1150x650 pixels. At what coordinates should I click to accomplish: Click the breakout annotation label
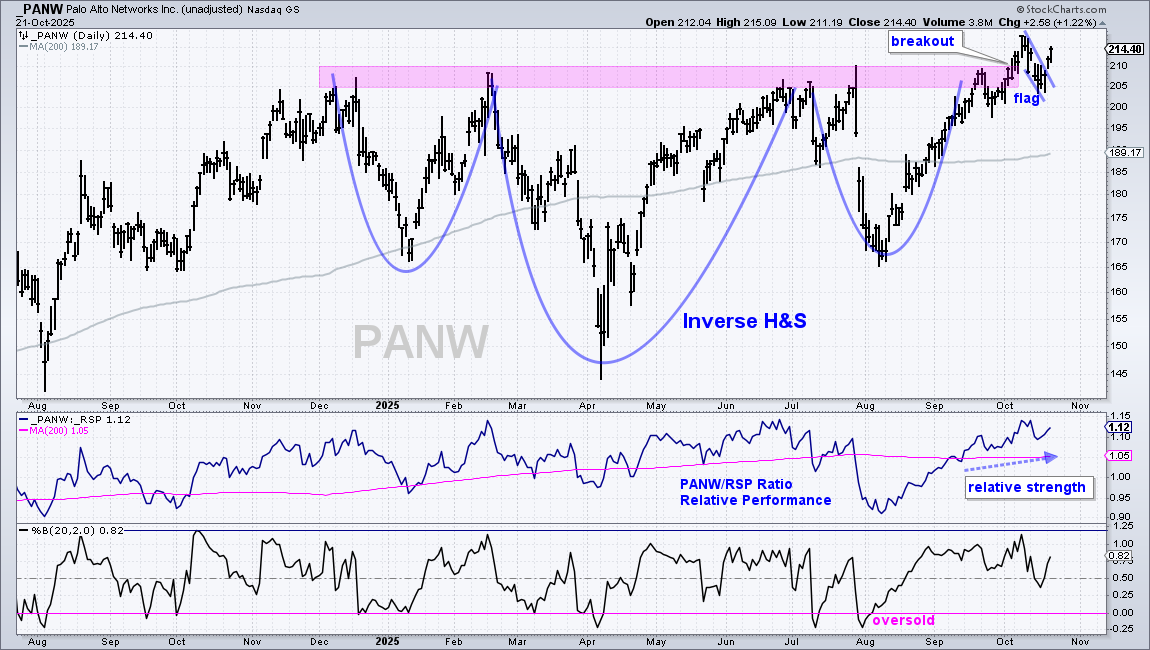(923, 41)
